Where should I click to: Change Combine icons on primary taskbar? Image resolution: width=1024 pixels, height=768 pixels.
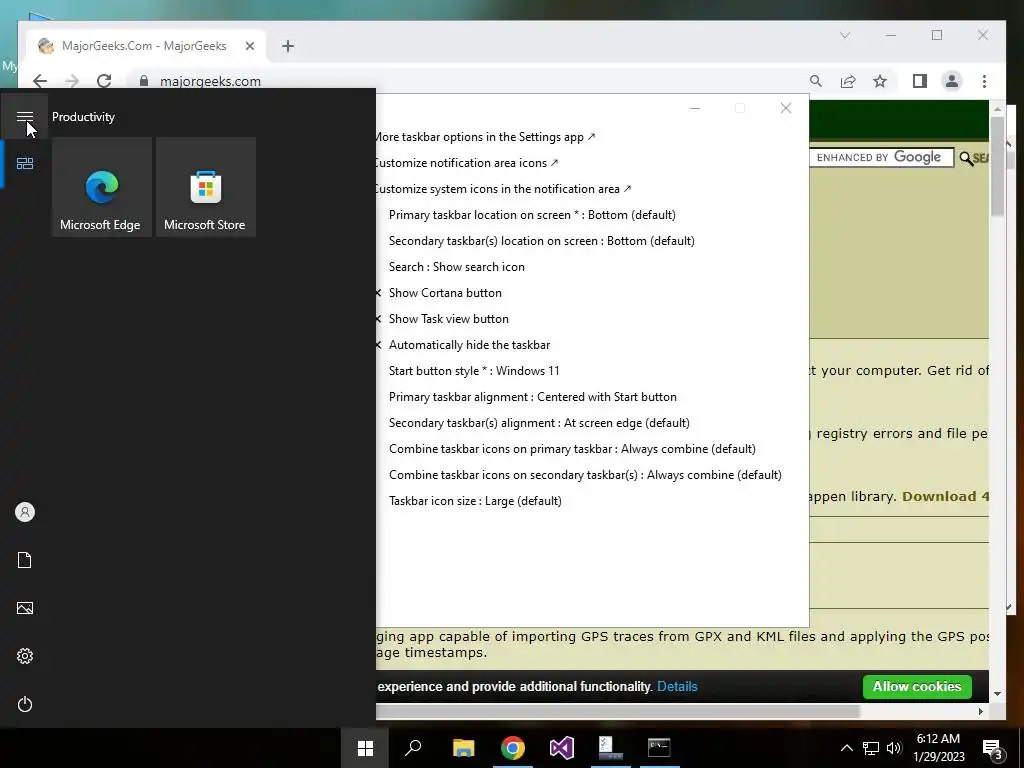point(572,449)
